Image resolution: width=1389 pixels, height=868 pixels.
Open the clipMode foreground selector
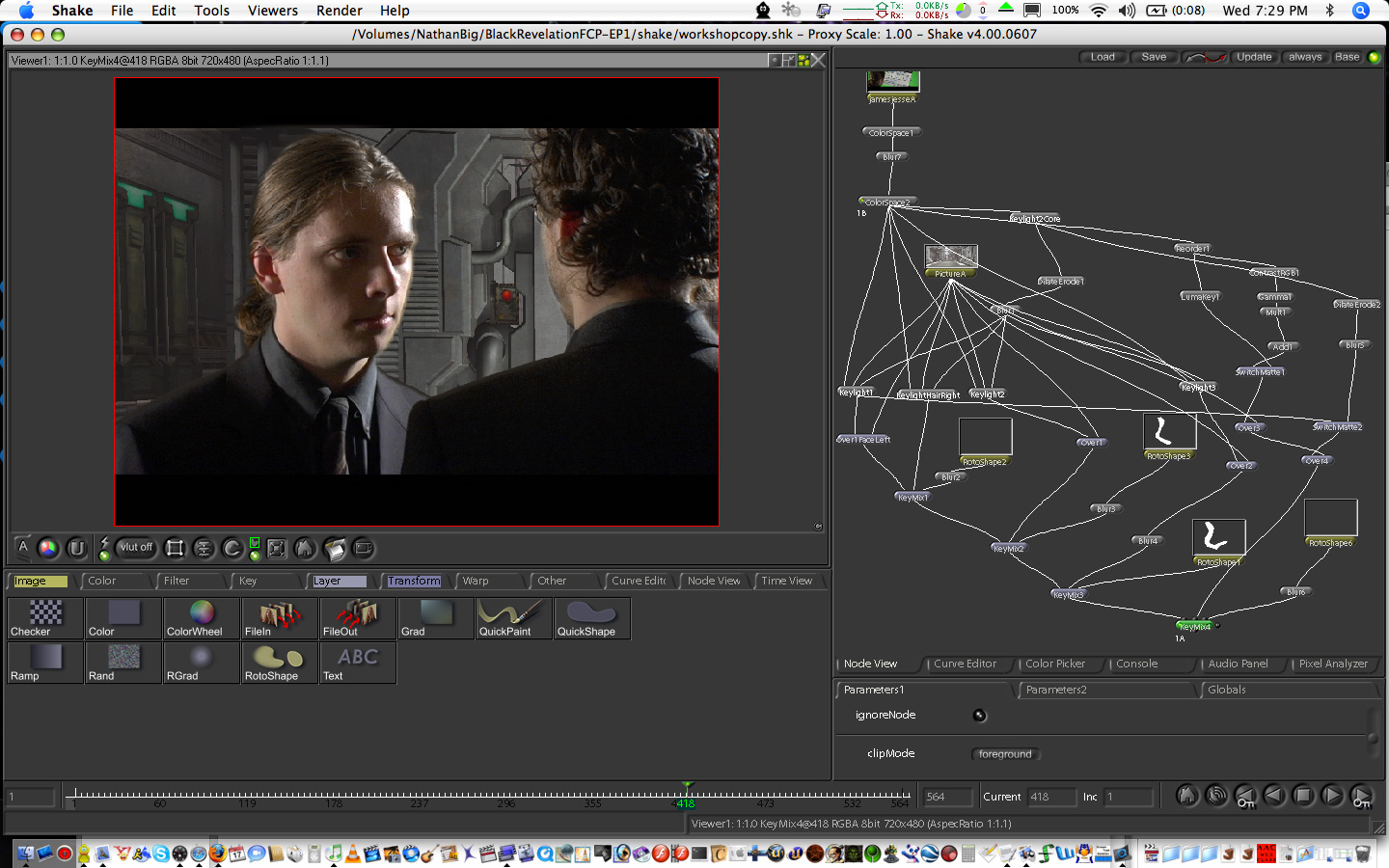tap(1005, 754)
